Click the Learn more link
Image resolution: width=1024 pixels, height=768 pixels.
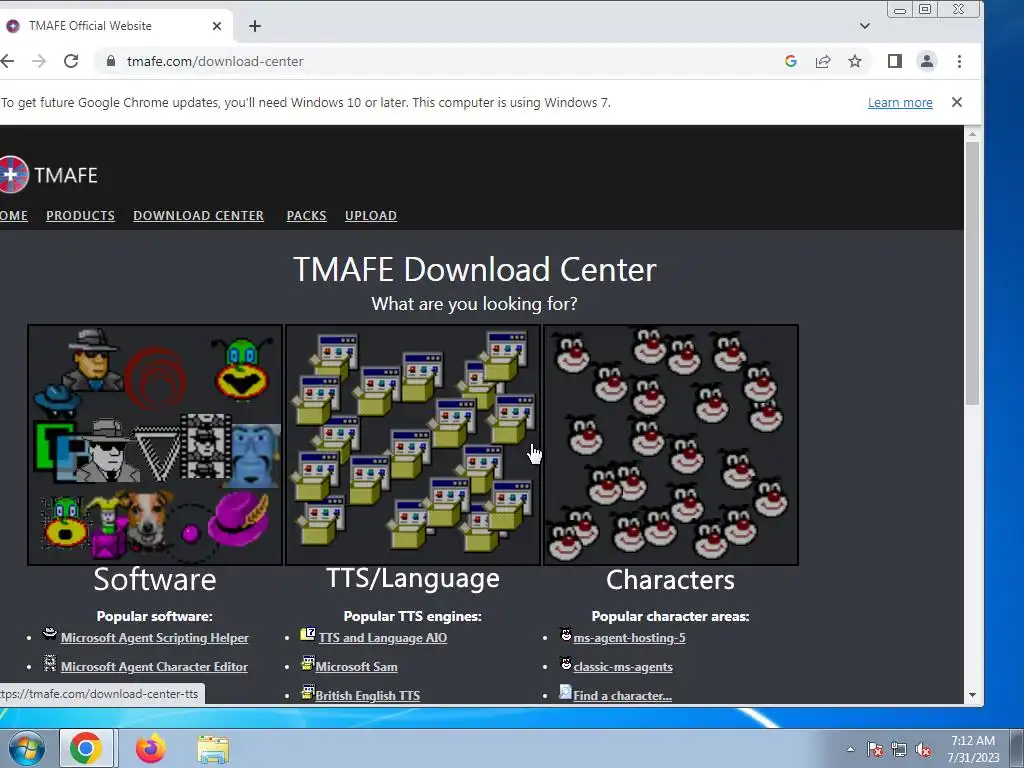click(x=900, y=103)
